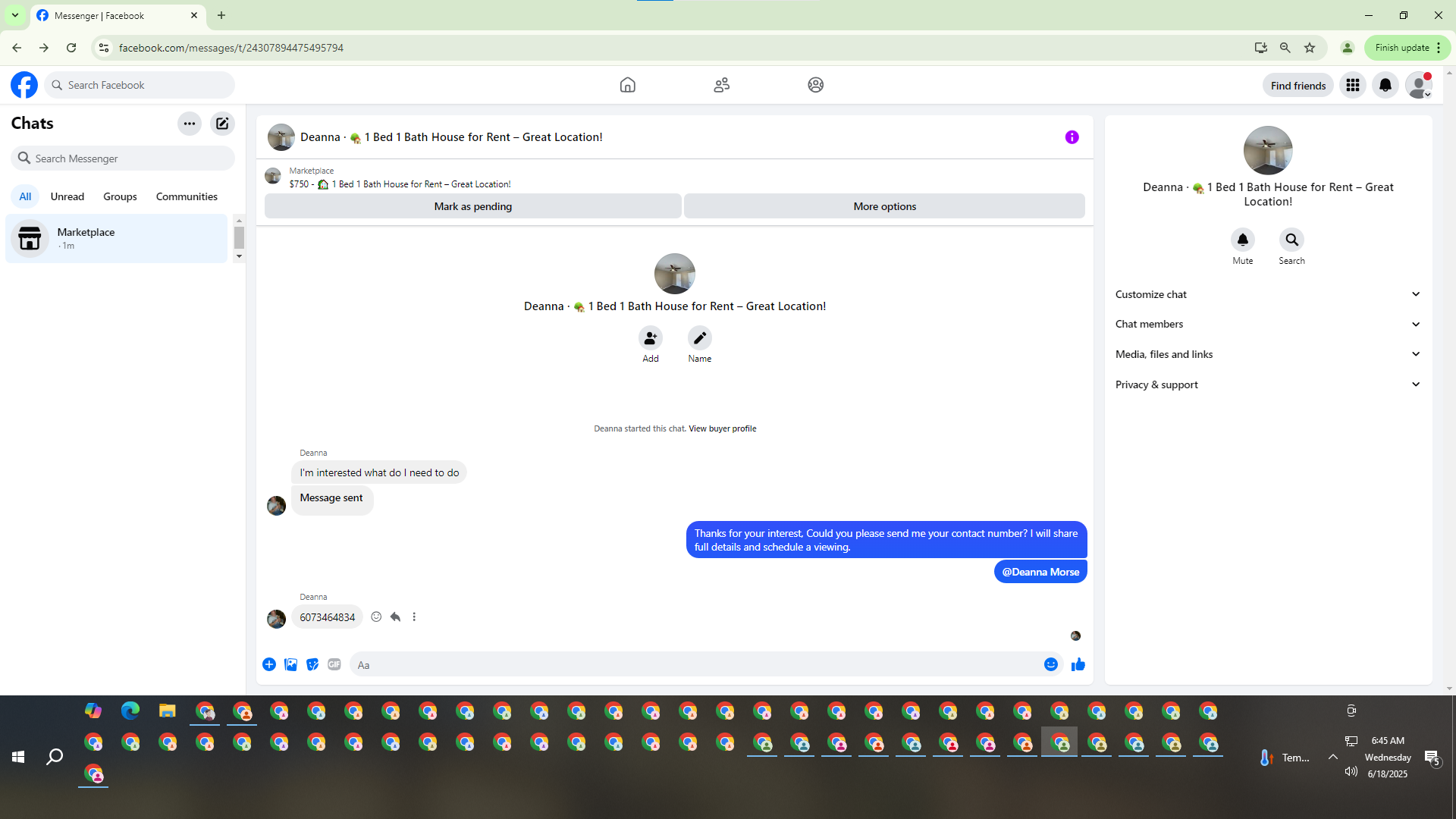Open the Windows taskbar search

pyautogui.click(x=55, y=757)
